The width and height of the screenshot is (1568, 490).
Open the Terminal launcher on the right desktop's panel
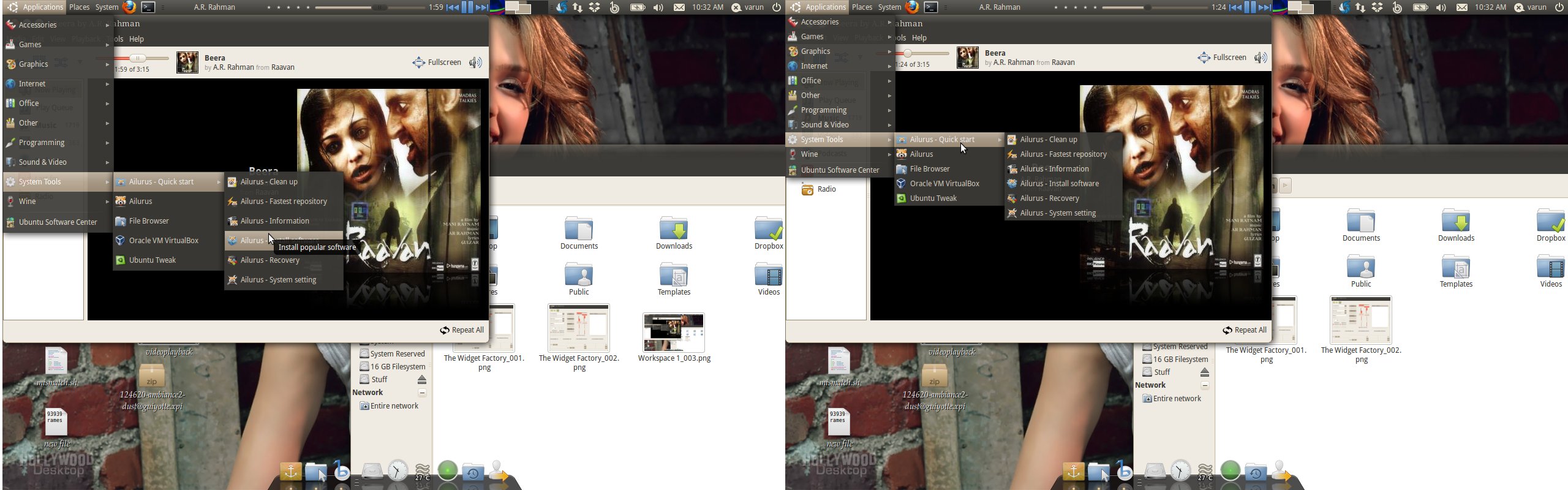pyautogui.click(x=931, y=7)
